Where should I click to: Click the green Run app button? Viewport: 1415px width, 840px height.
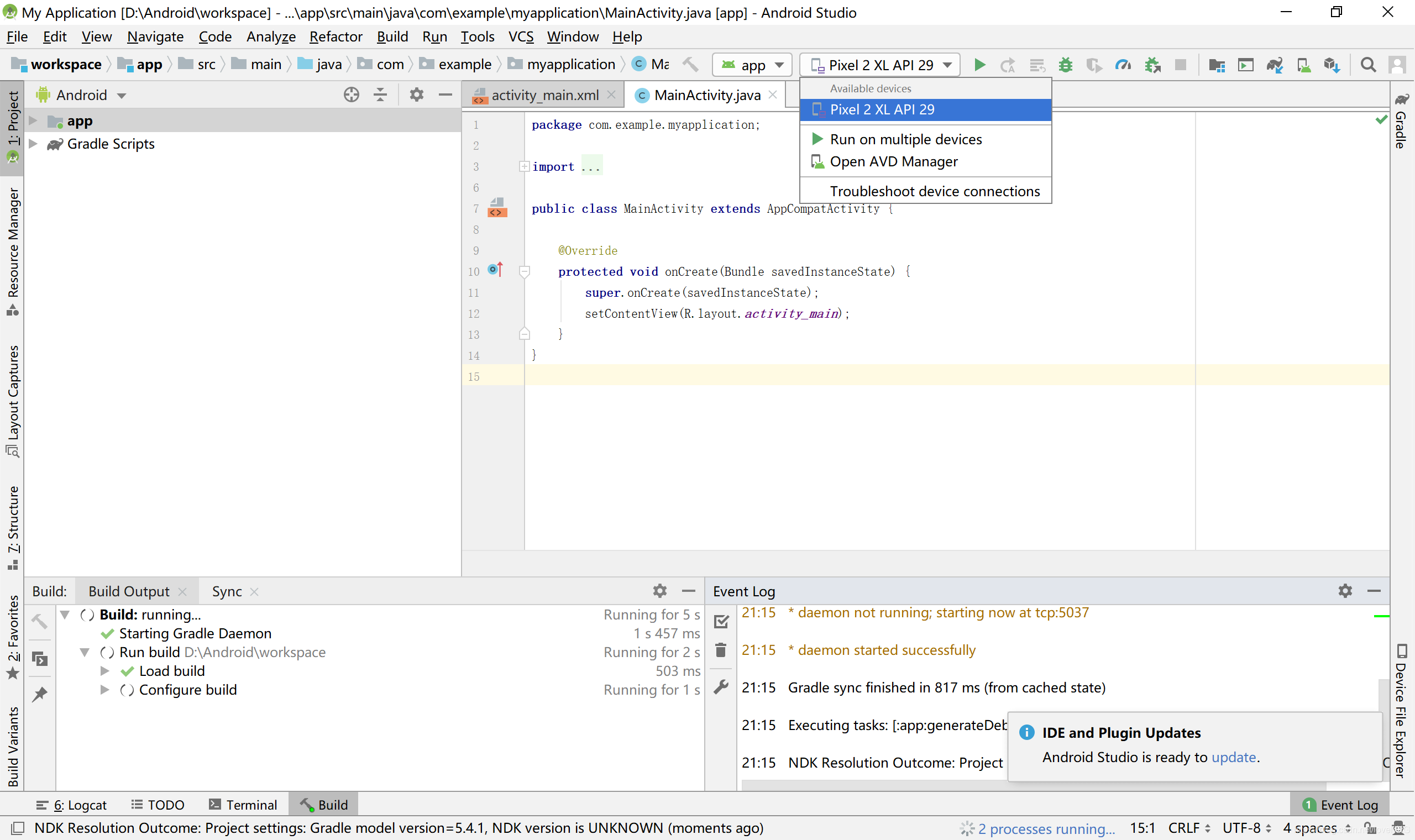pos(979,65)
